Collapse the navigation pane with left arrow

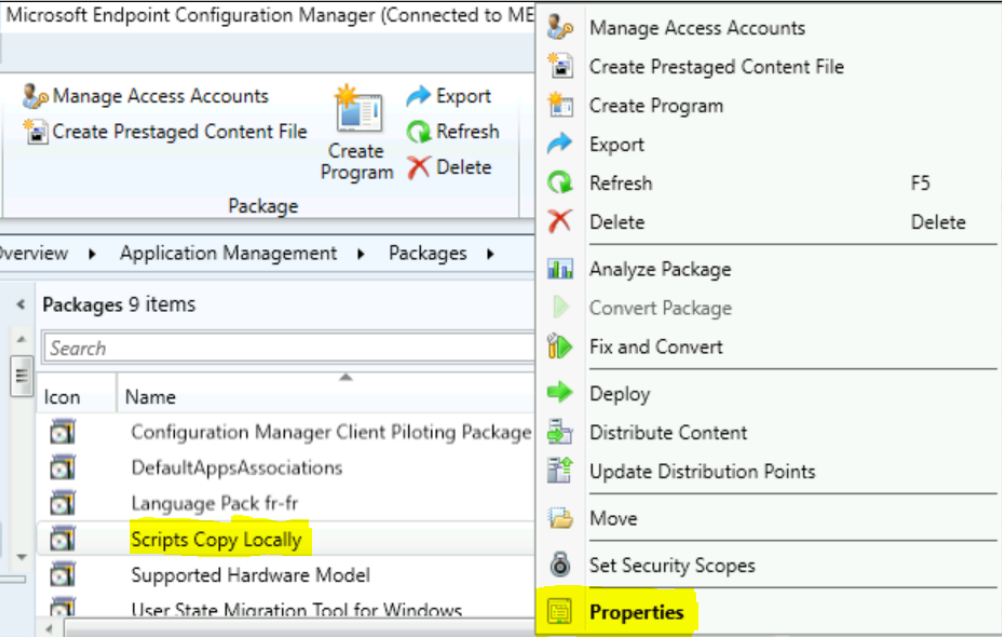point(20,304)
